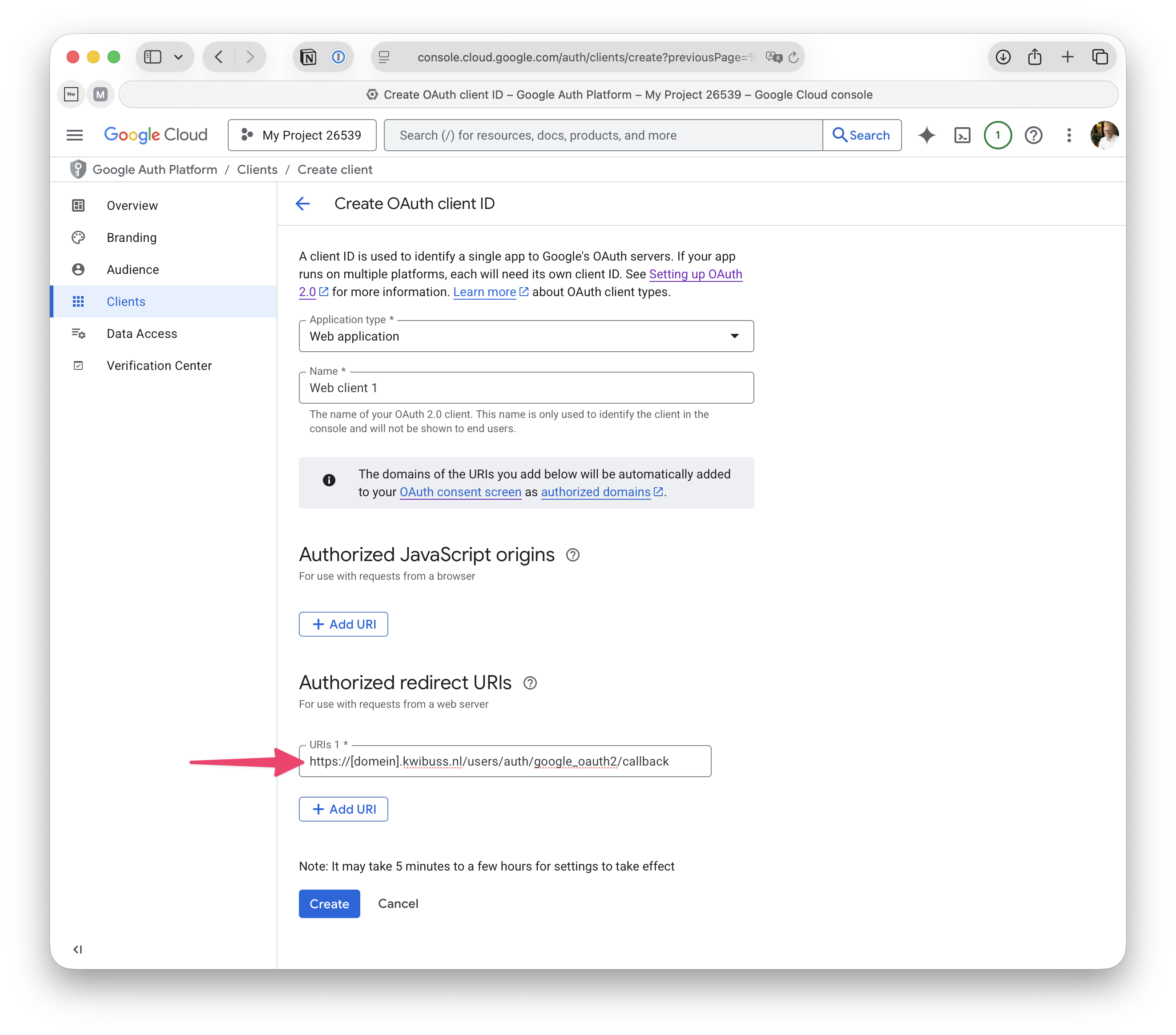Viewport: 1176px width, 1035px height.
Task: Show help for Authorized JavaScript origins
Action: pyautogui.click(x=572, y=555)
